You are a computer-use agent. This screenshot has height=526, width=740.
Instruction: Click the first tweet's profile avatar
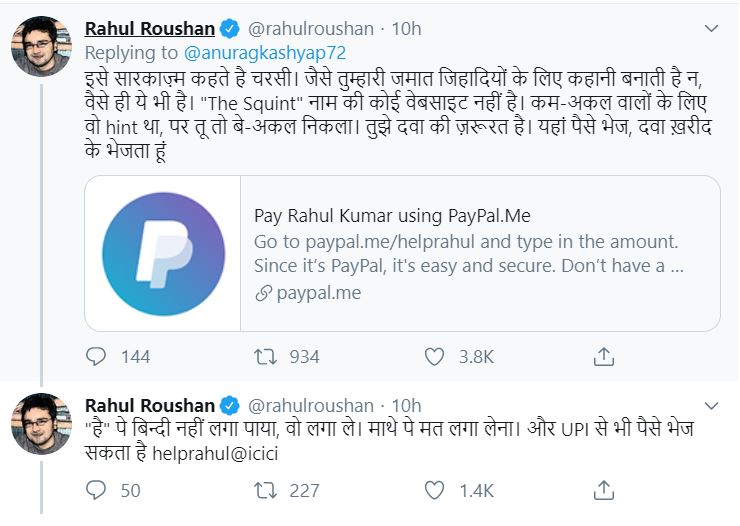42,47
